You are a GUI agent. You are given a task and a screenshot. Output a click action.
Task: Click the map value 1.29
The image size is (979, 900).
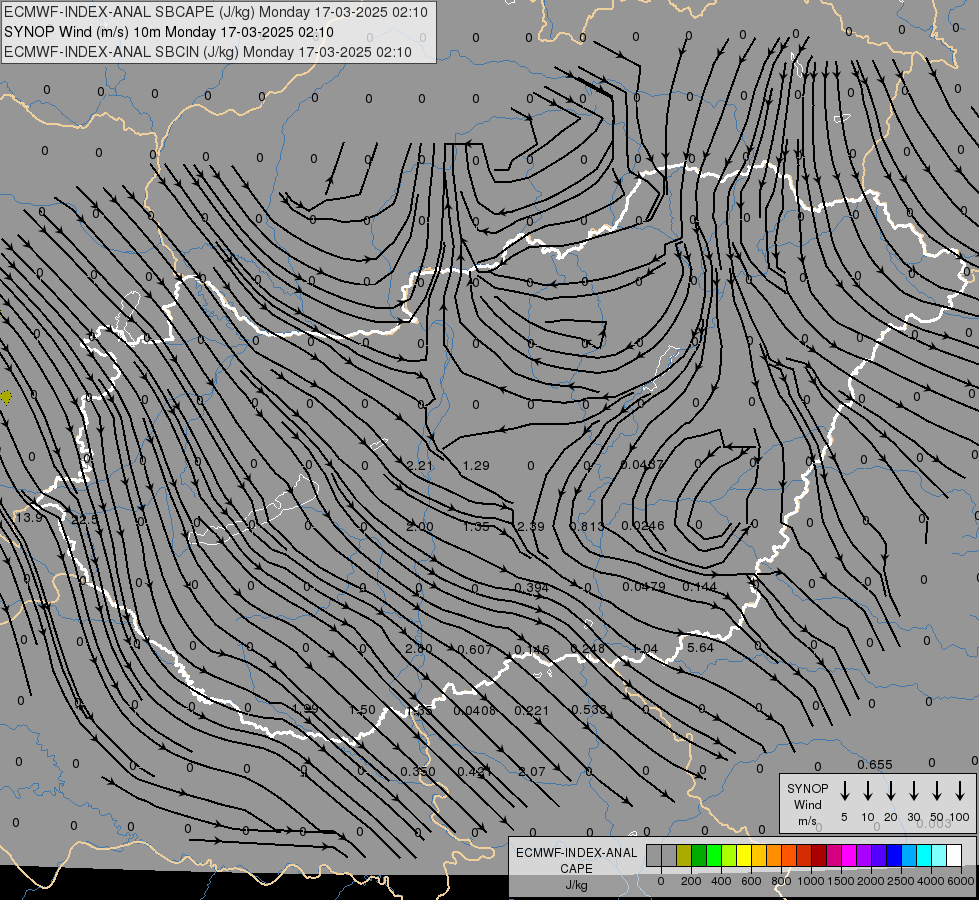coord(476,465)
